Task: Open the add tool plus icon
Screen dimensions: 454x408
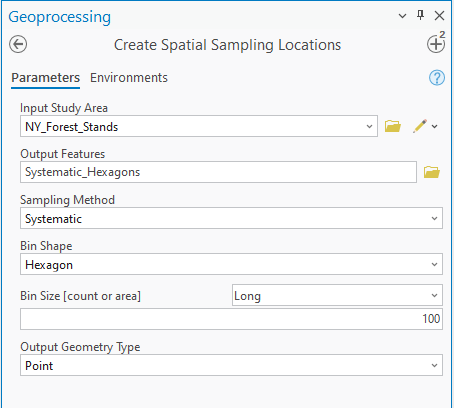Action: tap(436, 44)
